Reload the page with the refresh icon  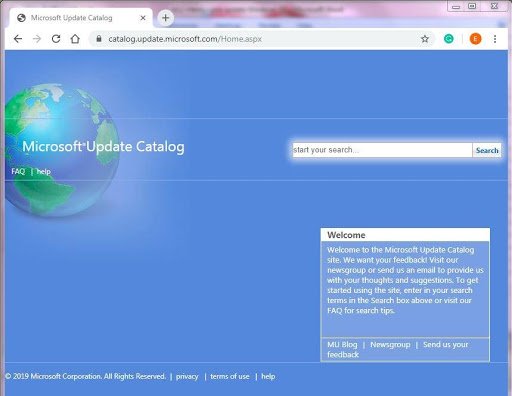[56, 39]
